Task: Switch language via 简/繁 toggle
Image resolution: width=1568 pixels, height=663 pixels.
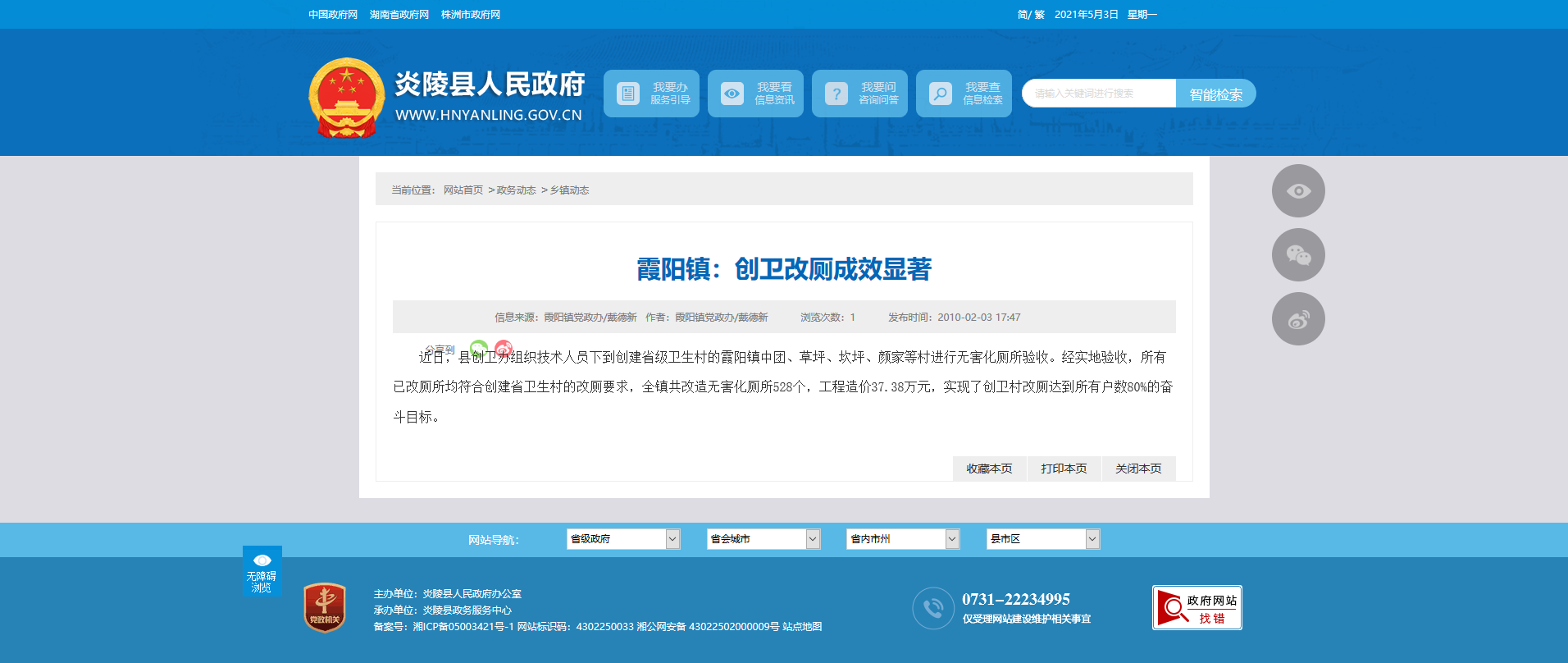Action: pyautogui.click(x=1030, y=15)
